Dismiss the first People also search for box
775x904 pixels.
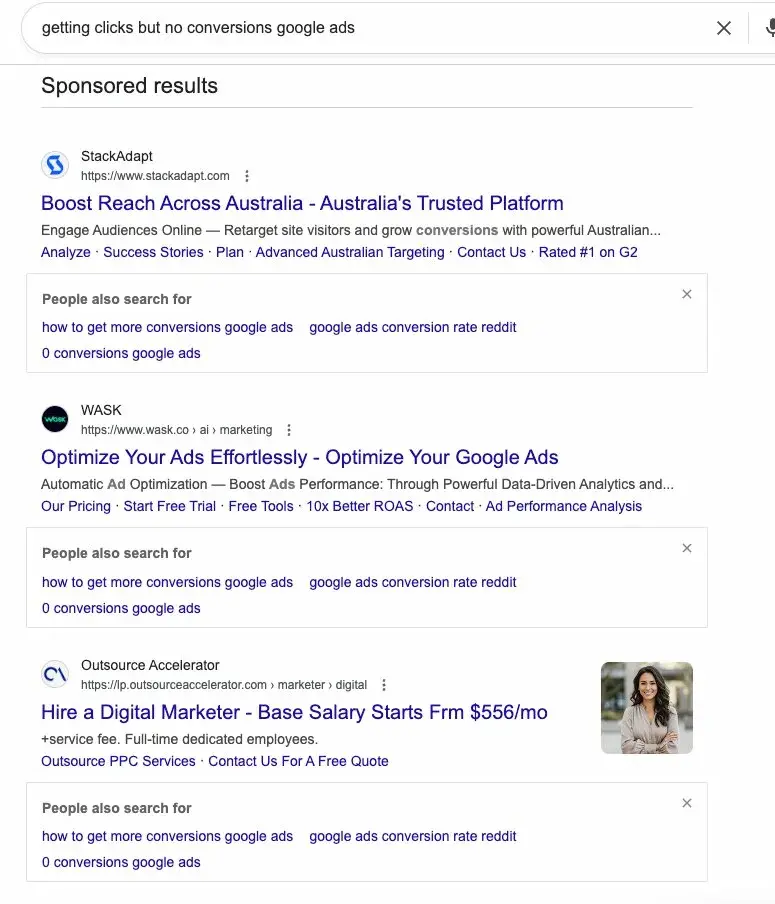(x=686, y=294)
